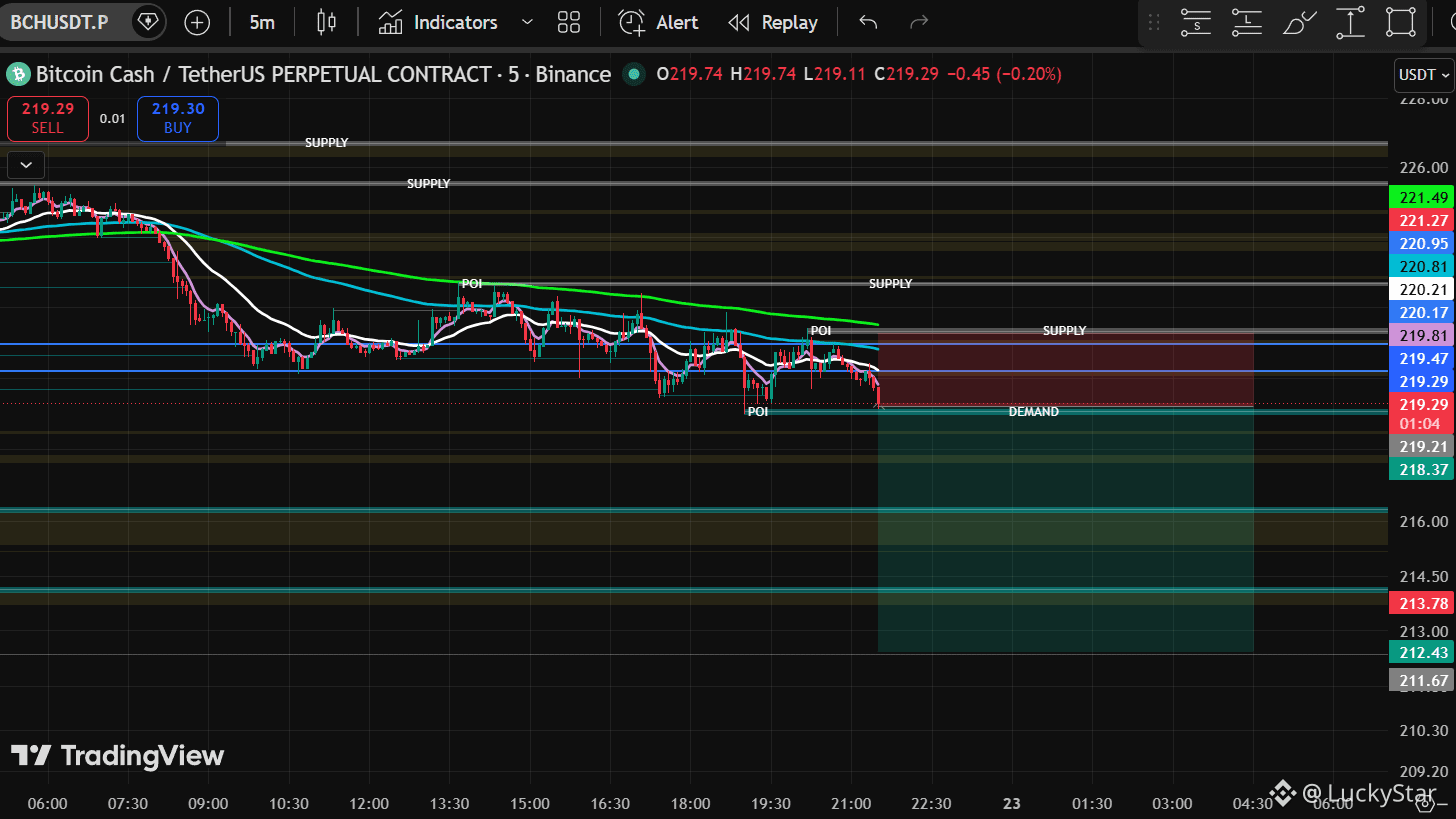Click the diamond icon beside the symbol name
The image size is (1456, 819).
(148, 22)
